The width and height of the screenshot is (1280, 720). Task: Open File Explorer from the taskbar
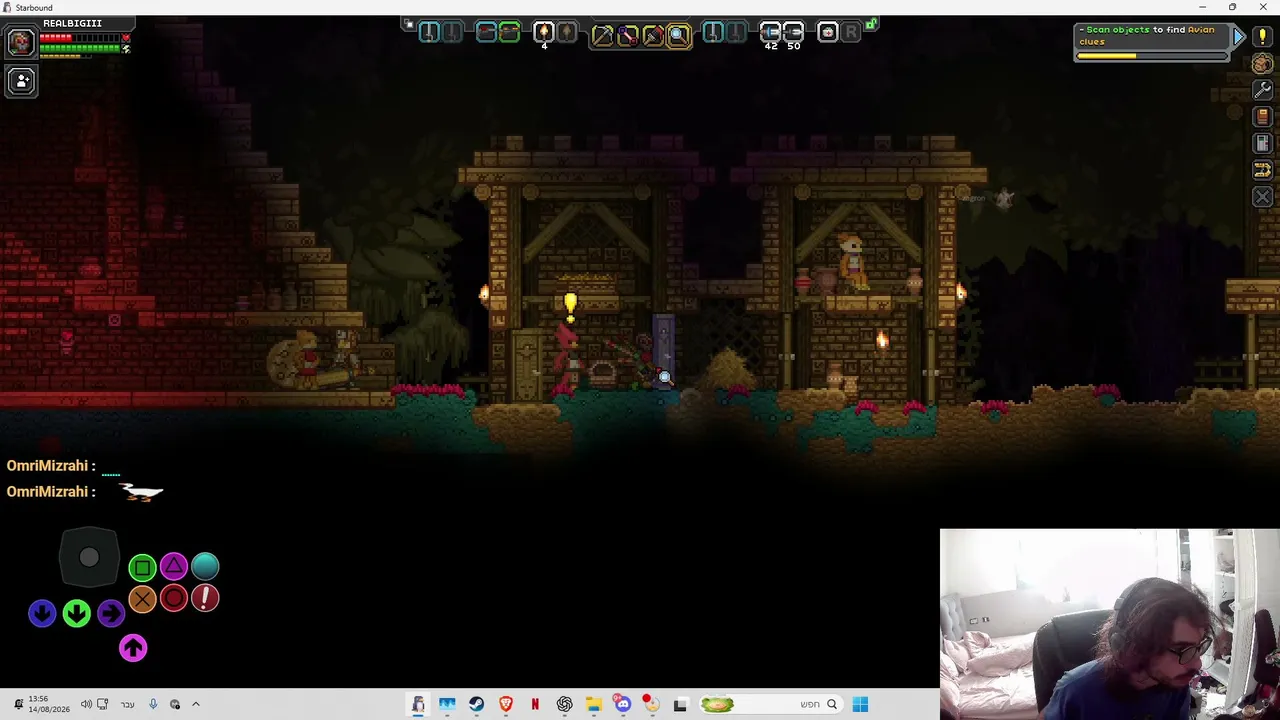594,704
